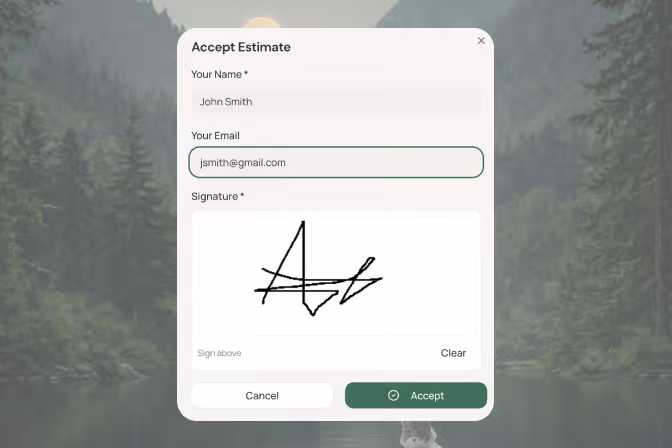Viewport: 672px width, 448px height.
Task: Click the drawn signature strokes on the pad
Action: coord(318,269)
